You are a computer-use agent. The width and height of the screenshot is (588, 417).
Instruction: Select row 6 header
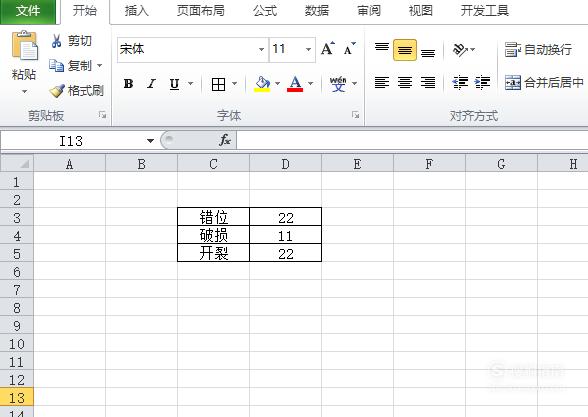(16, 272)
